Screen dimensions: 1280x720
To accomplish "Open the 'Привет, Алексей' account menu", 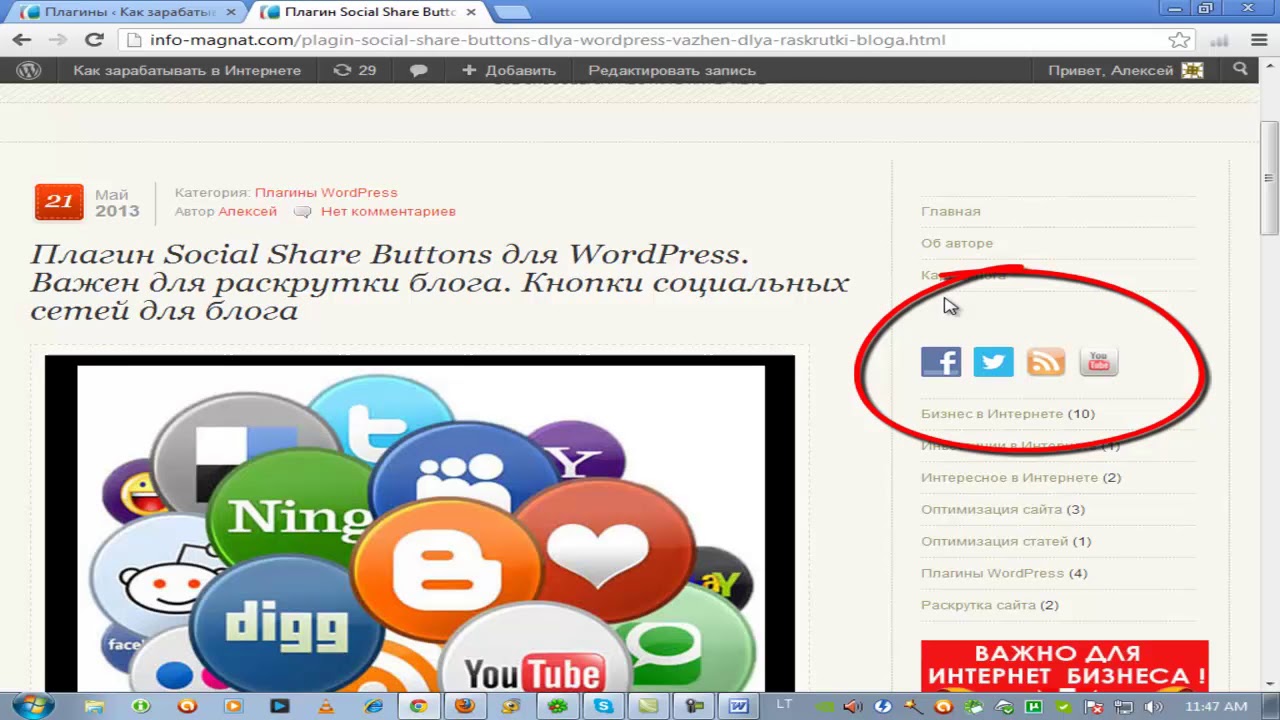I will pos(1125,70).
